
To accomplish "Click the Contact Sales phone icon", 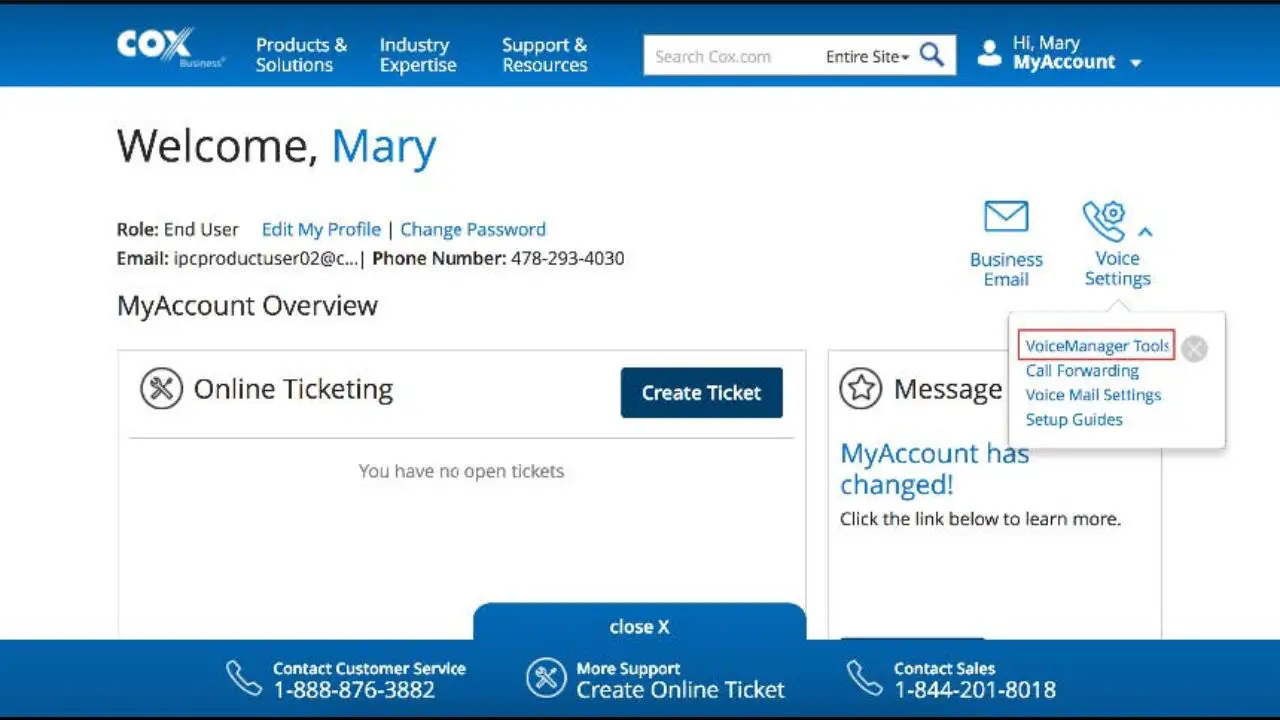I will pyautogui.click(x=863, y=677).
